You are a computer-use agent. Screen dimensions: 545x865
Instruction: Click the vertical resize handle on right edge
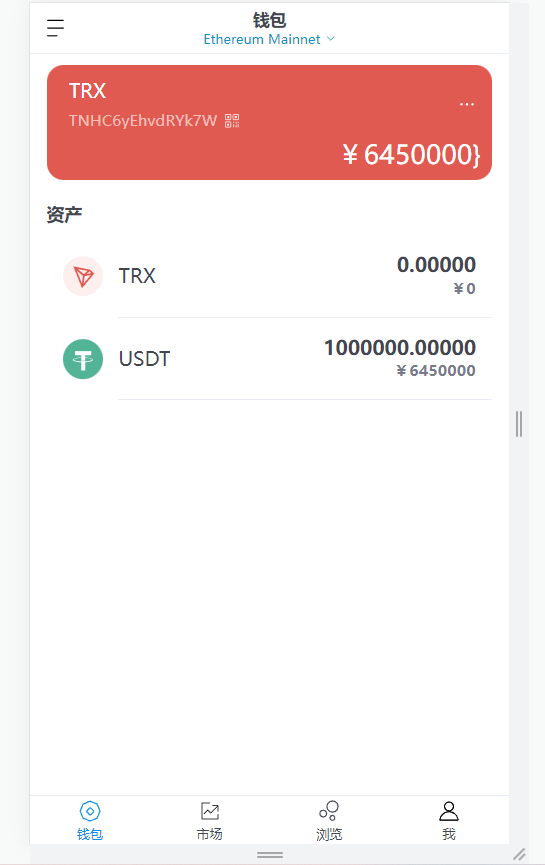[519, 424]
